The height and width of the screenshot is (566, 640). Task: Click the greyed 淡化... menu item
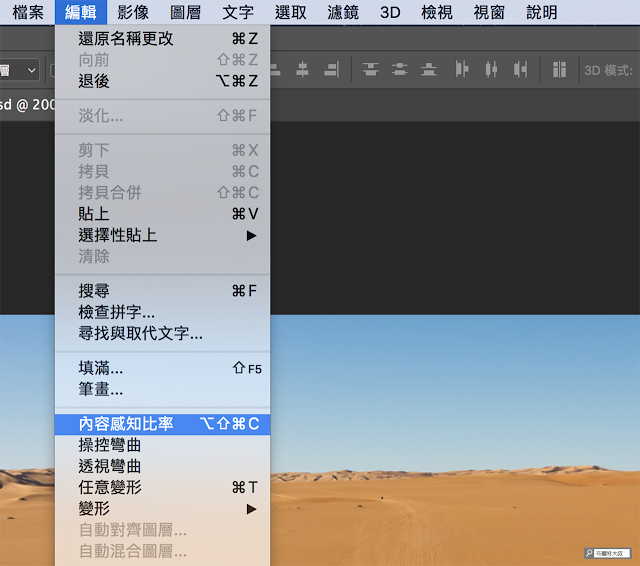pyautogui.click(x=162, y=116)
